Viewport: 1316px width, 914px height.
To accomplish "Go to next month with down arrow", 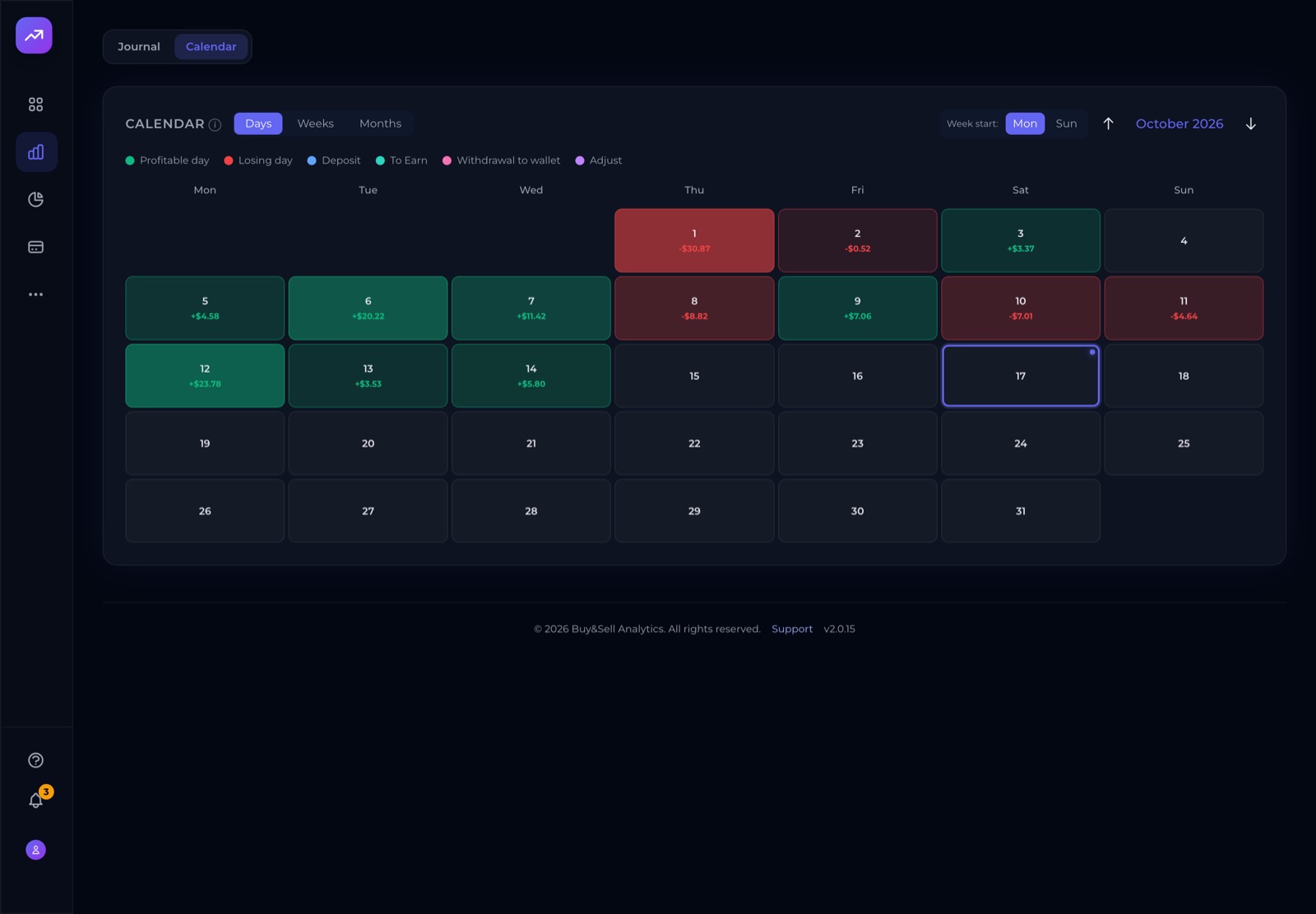I will (1251, 123).
